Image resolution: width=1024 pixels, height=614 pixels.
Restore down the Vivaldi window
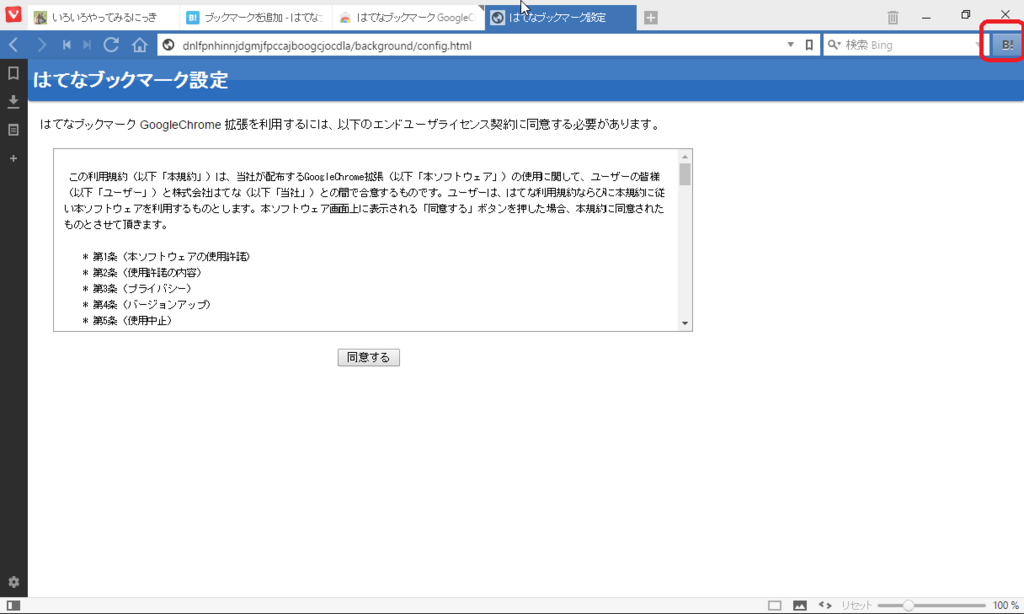tap(966, 15)
